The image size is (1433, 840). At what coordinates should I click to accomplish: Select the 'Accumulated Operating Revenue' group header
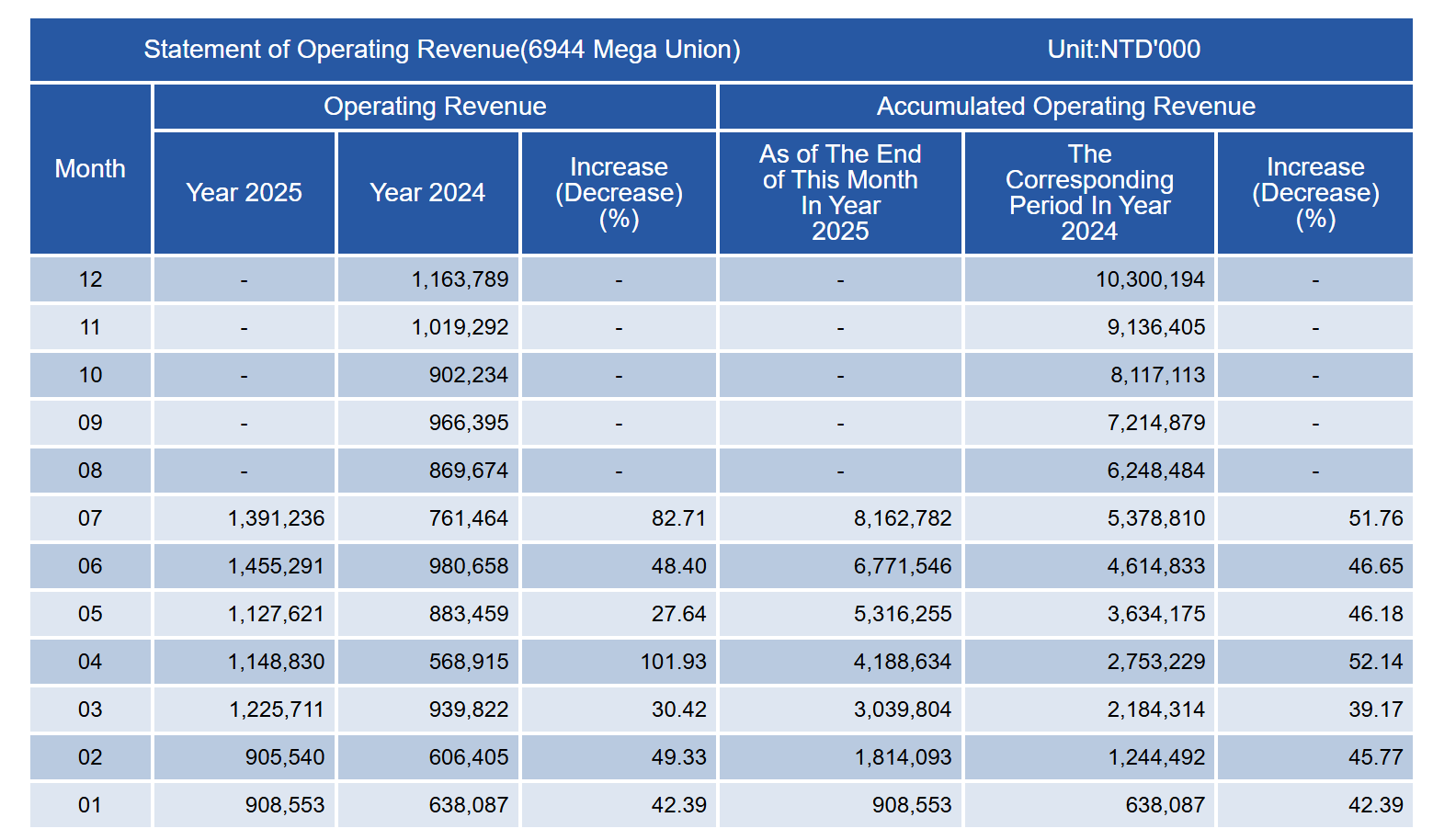coord(1066,107)
